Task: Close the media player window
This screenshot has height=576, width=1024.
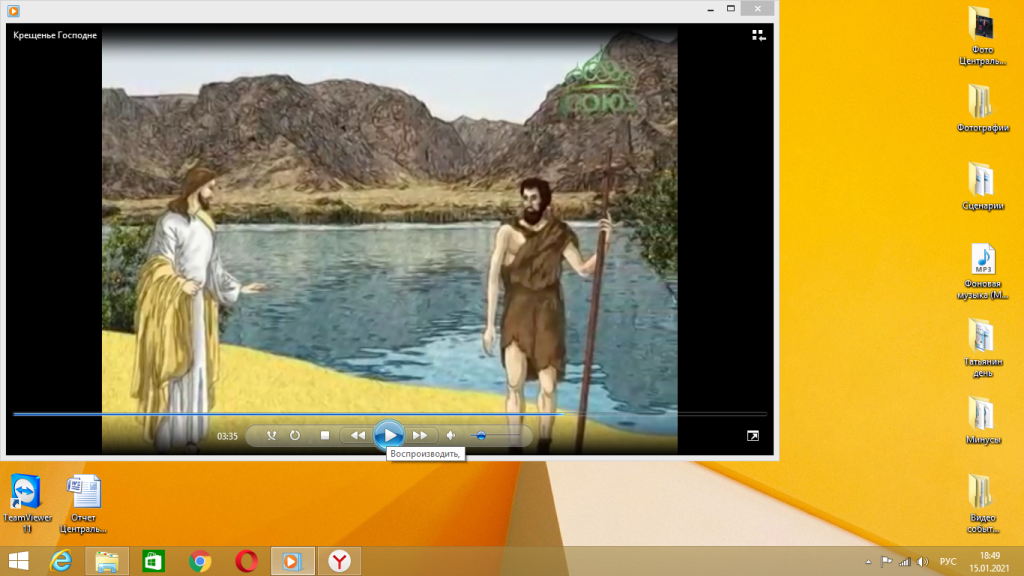Action: (758, 9)
